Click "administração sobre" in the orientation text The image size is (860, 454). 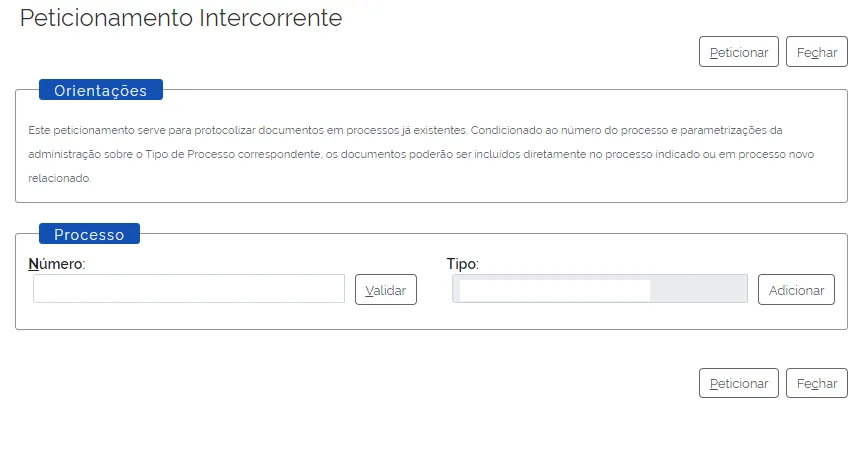pos(74,155)
